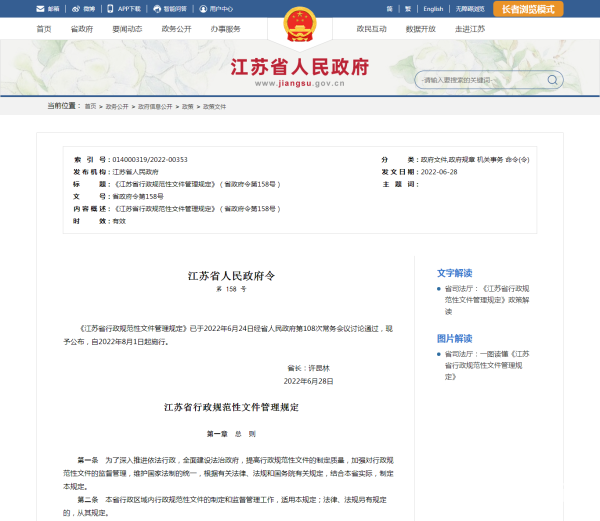This screenshot has height=521, width=600.
Task: Click document heading 江苏省人民政府令
Action: point(231,276)
